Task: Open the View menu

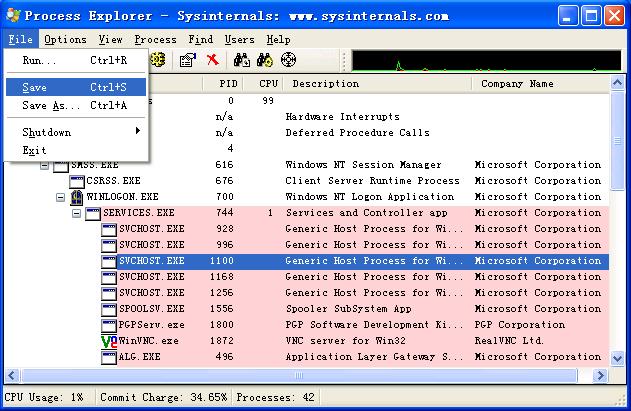Action: click(110, 39)
